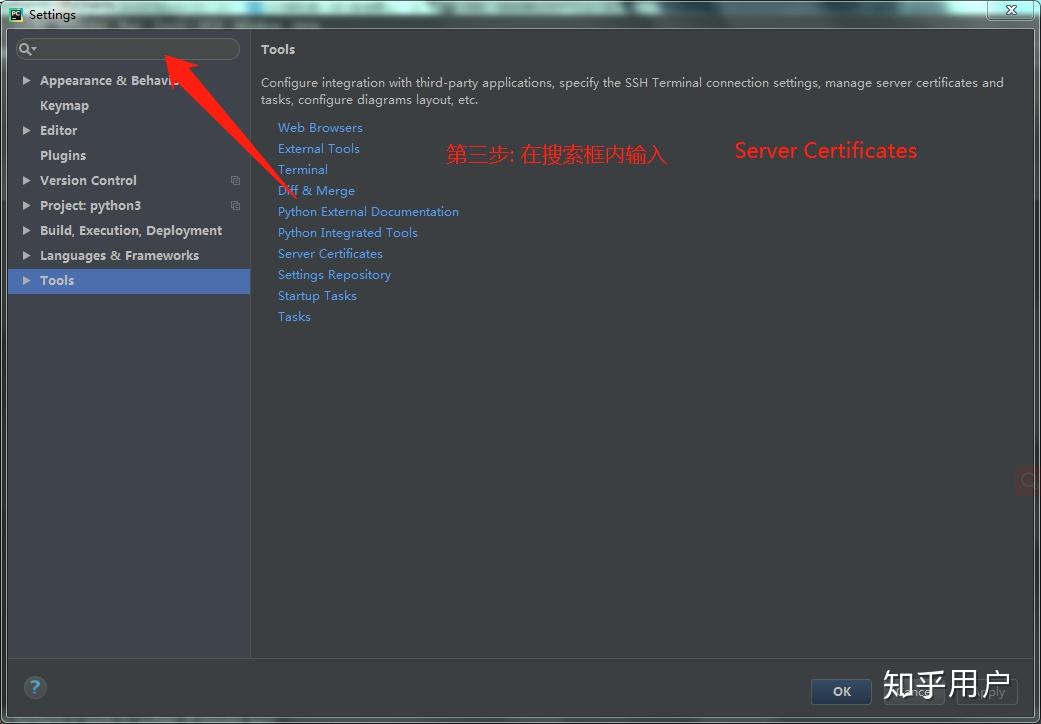1041x724 pixels.
Task: Select Plugins in the settings tree
Action: [x=63, y=155]
